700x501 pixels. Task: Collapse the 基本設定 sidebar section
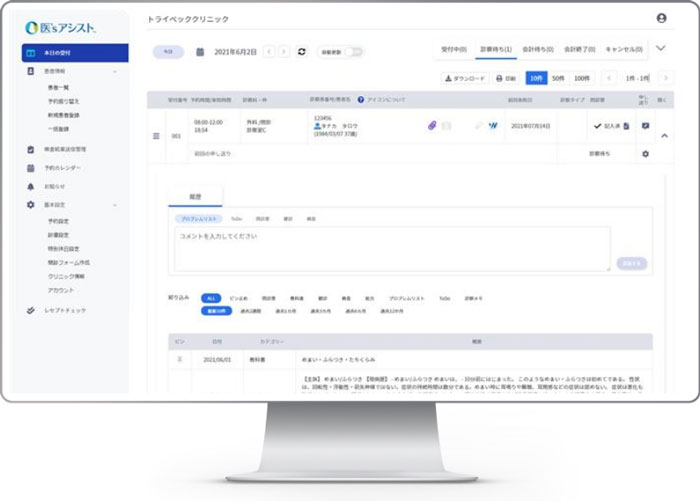click(x=116, y=204)
